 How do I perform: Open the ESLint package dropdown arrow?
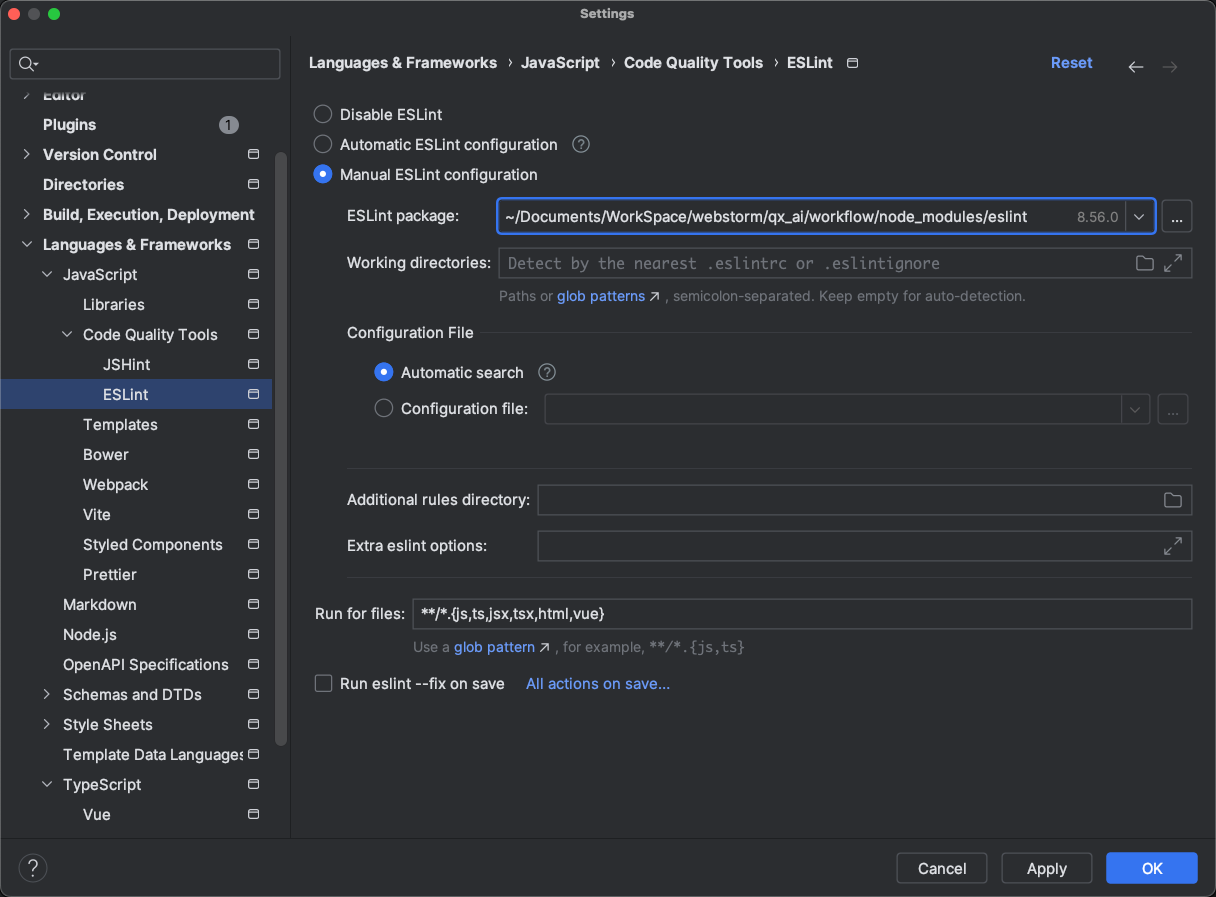pos(1139,216)
